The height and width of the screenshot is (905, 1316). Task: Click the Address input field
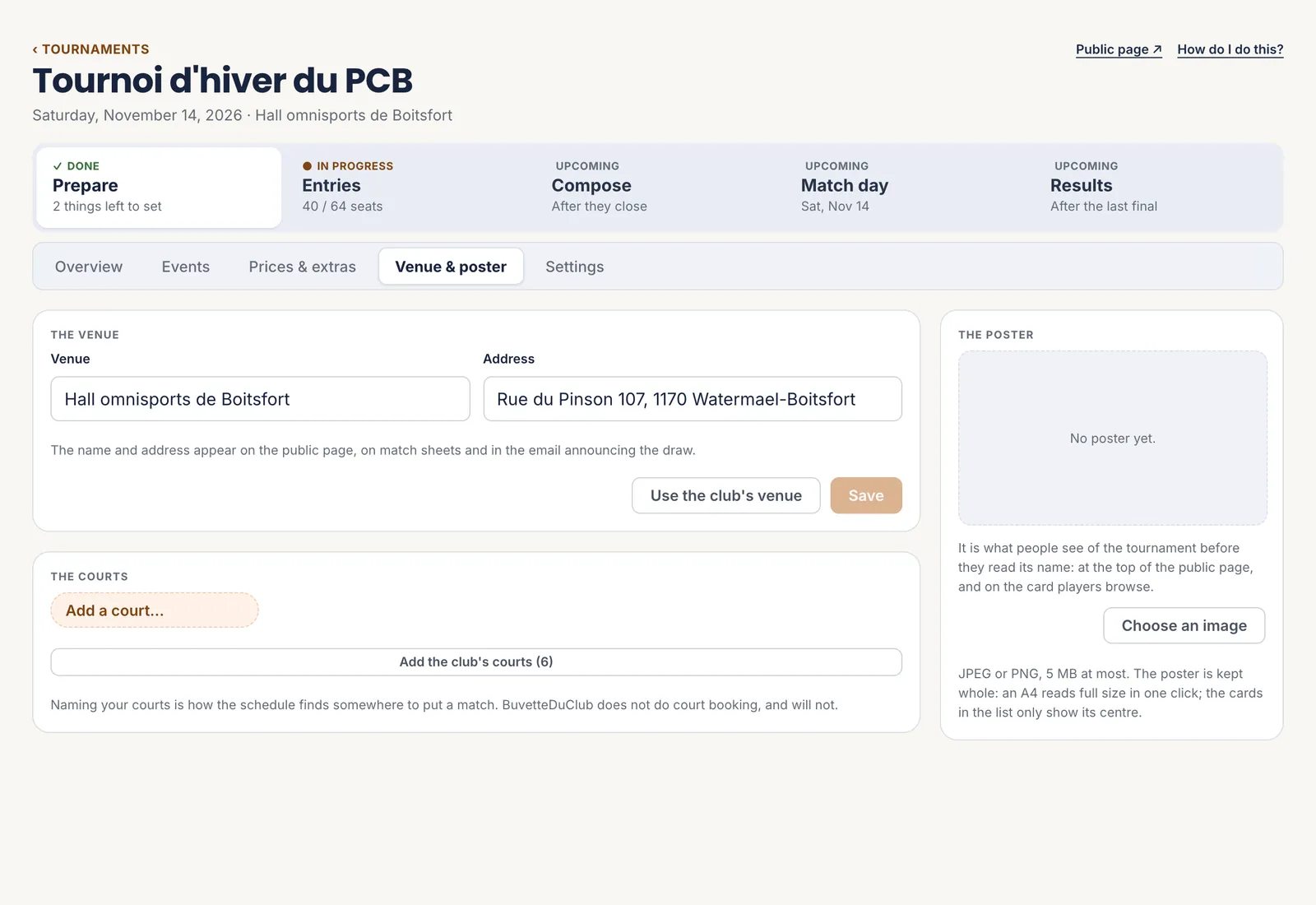pos(693,399)
